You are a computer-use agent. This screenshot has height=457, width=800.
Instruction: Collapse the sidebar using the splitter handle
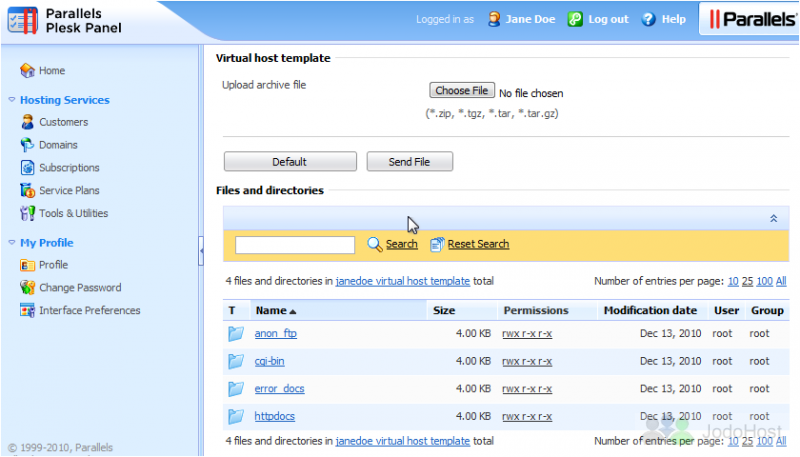pos(201,251)
